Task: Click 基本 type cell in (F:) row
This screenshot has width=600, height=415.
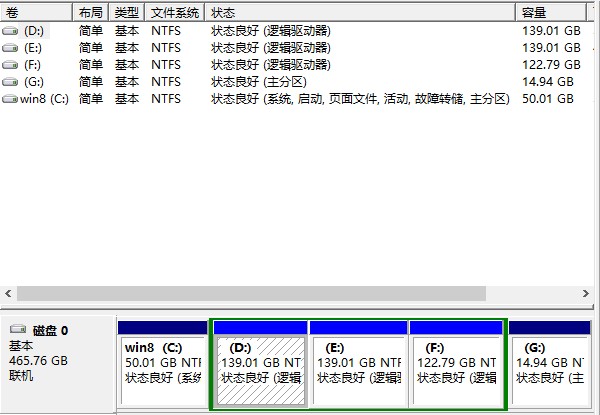Action: coord(127,65)
